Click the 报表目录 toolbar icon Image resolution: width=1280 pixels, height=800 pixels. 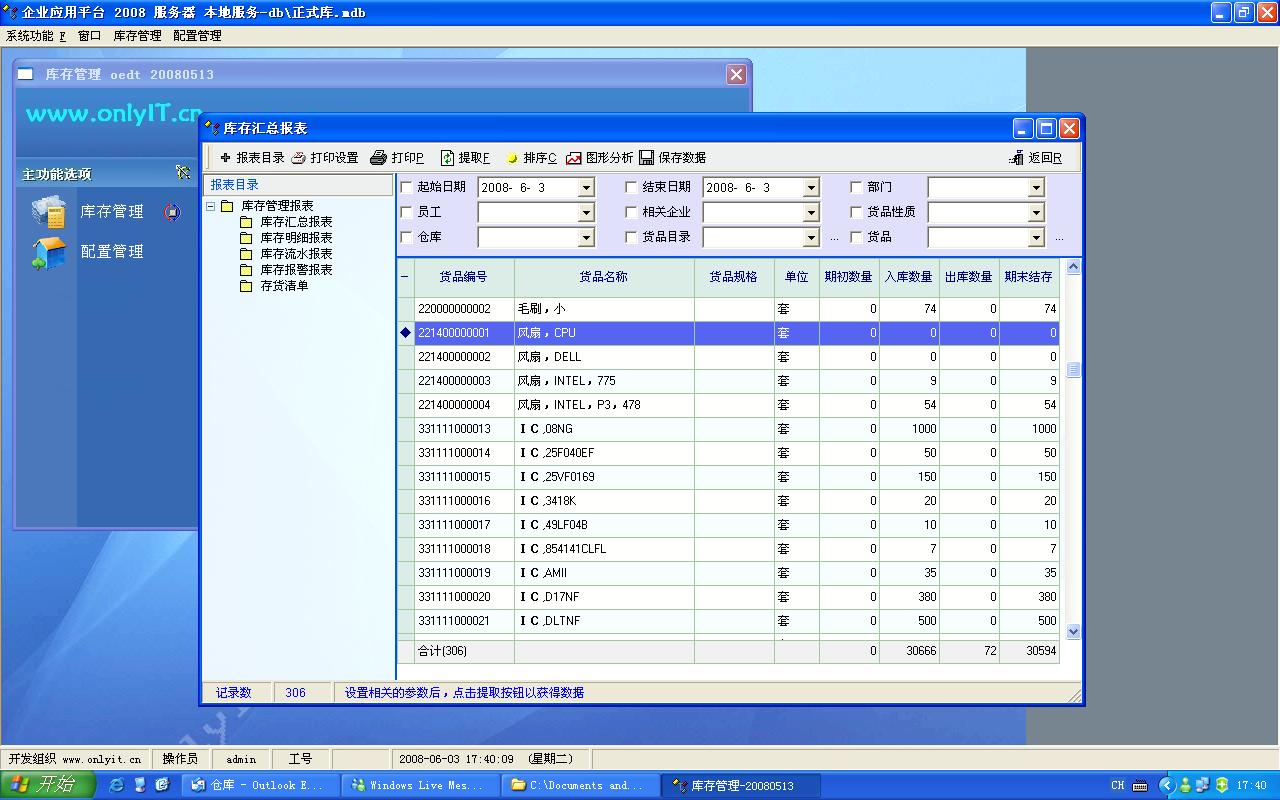click(226, 158)
